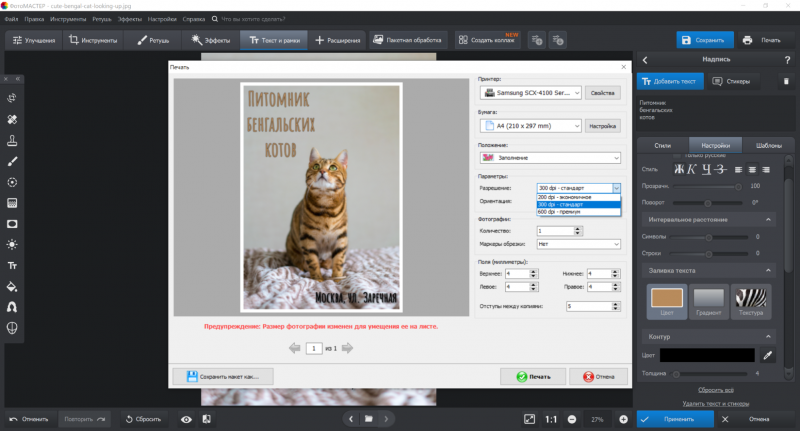Toggle underline text style

(705, 169)
